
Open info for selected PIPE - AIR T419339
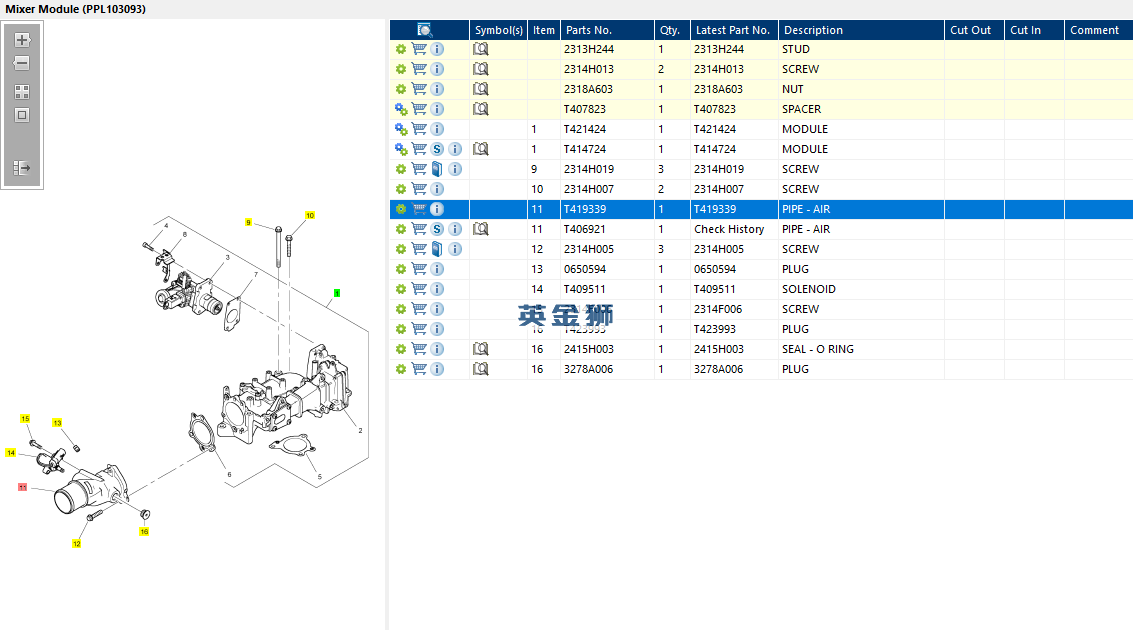pos(437,209)
